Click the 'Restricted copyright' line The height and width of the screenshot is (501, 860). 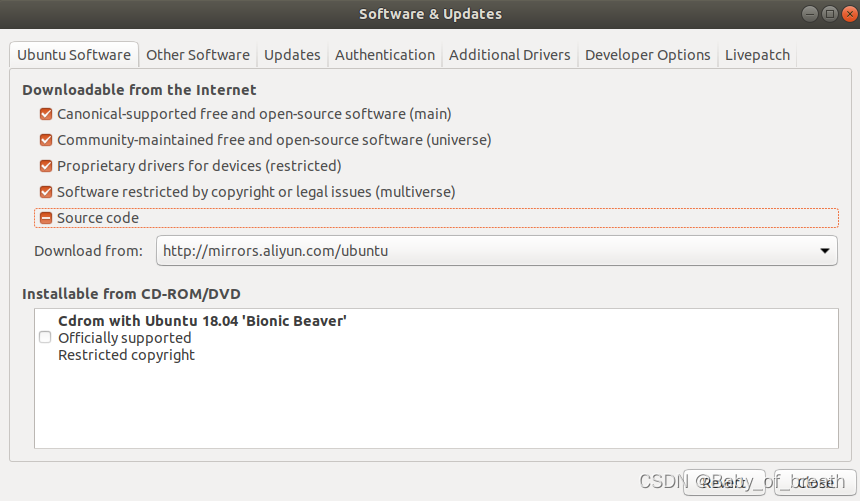(126, 355)
